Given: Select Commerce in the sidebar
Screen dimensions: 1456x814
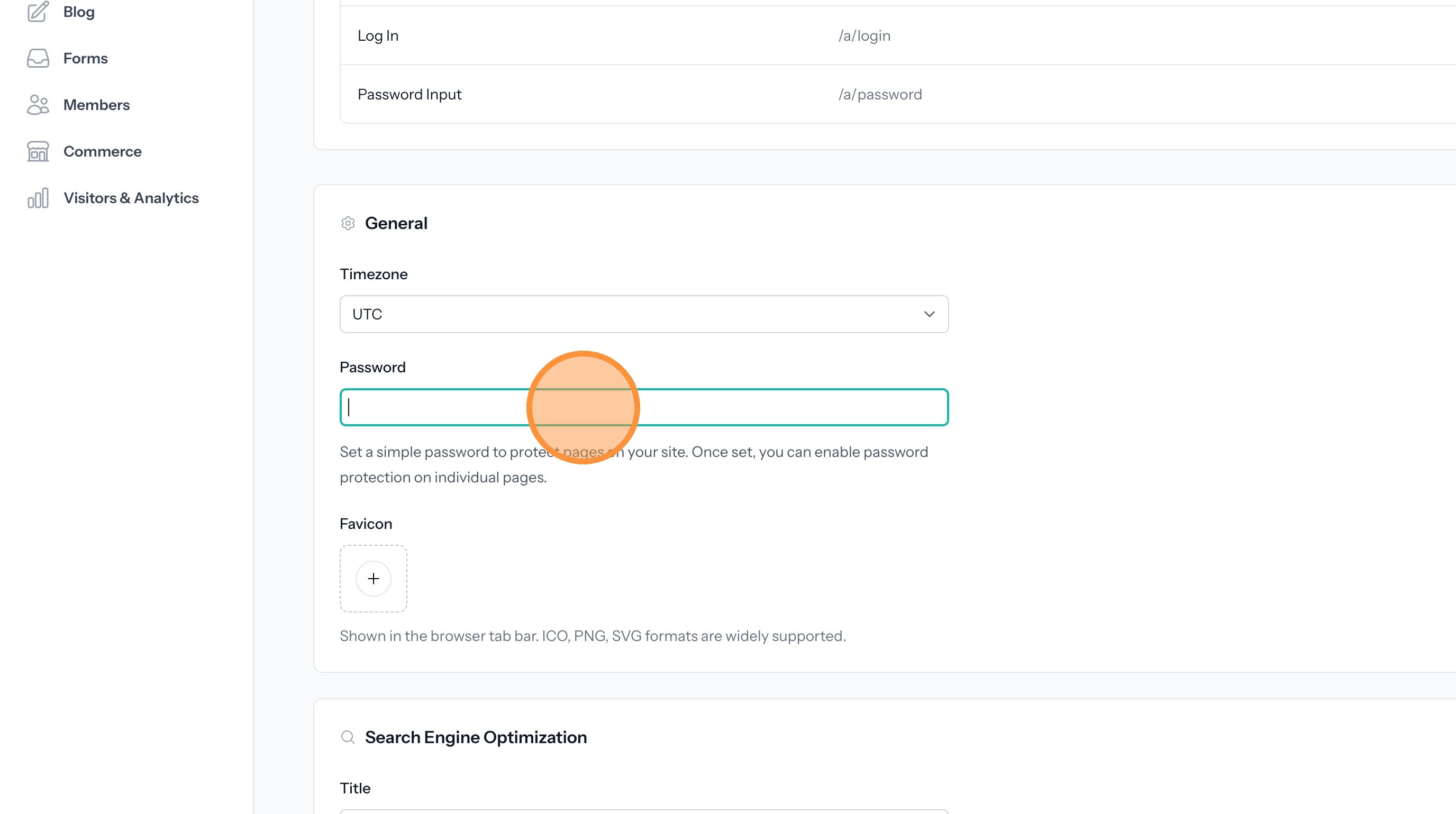Looking at the screenshot, I should pyautogui.click(x=102, y=151).
